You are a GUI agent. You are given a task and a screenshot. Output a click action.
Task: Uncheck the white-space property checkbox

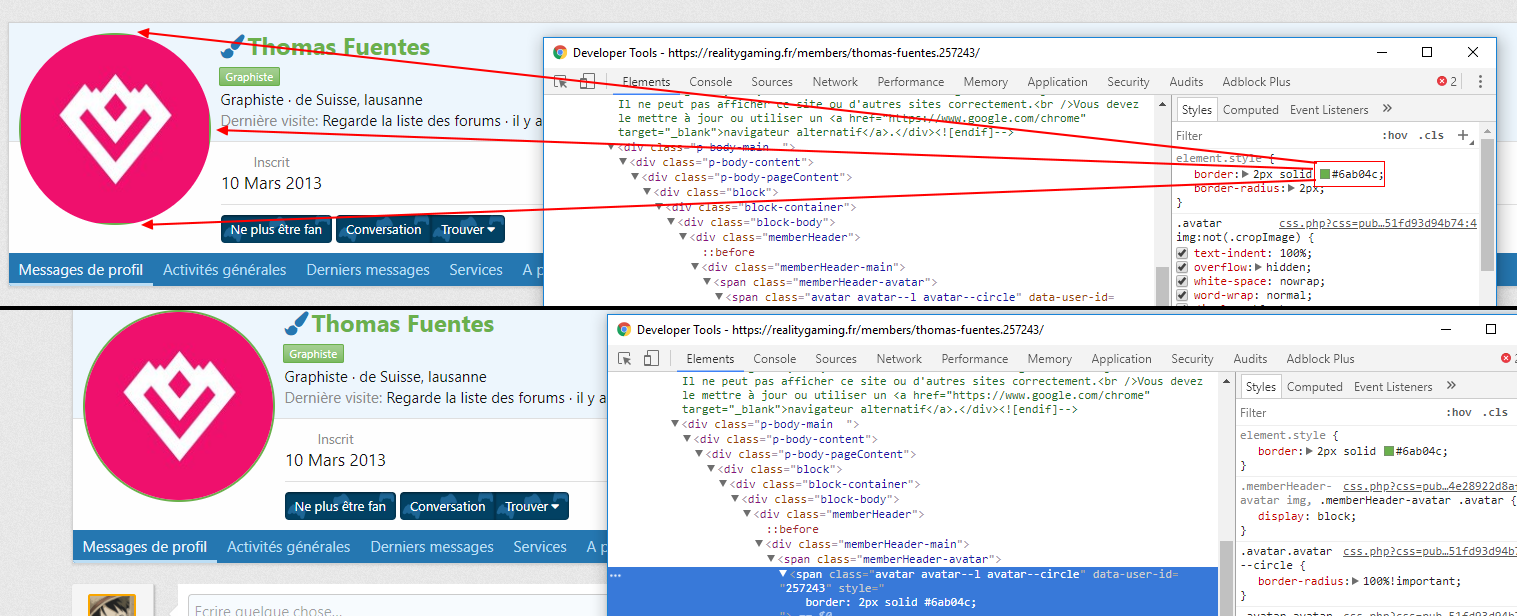point(1183,282)
